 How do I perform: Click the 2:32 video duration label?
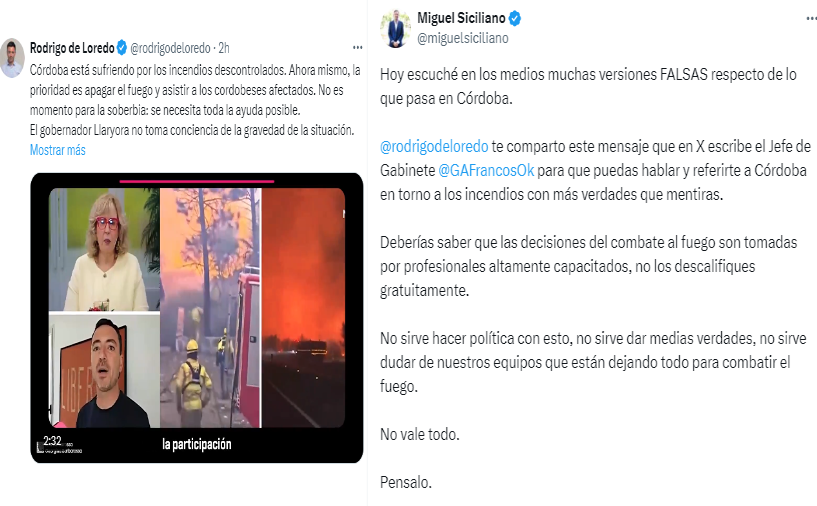pyautogui.click(x=52, y=441)
